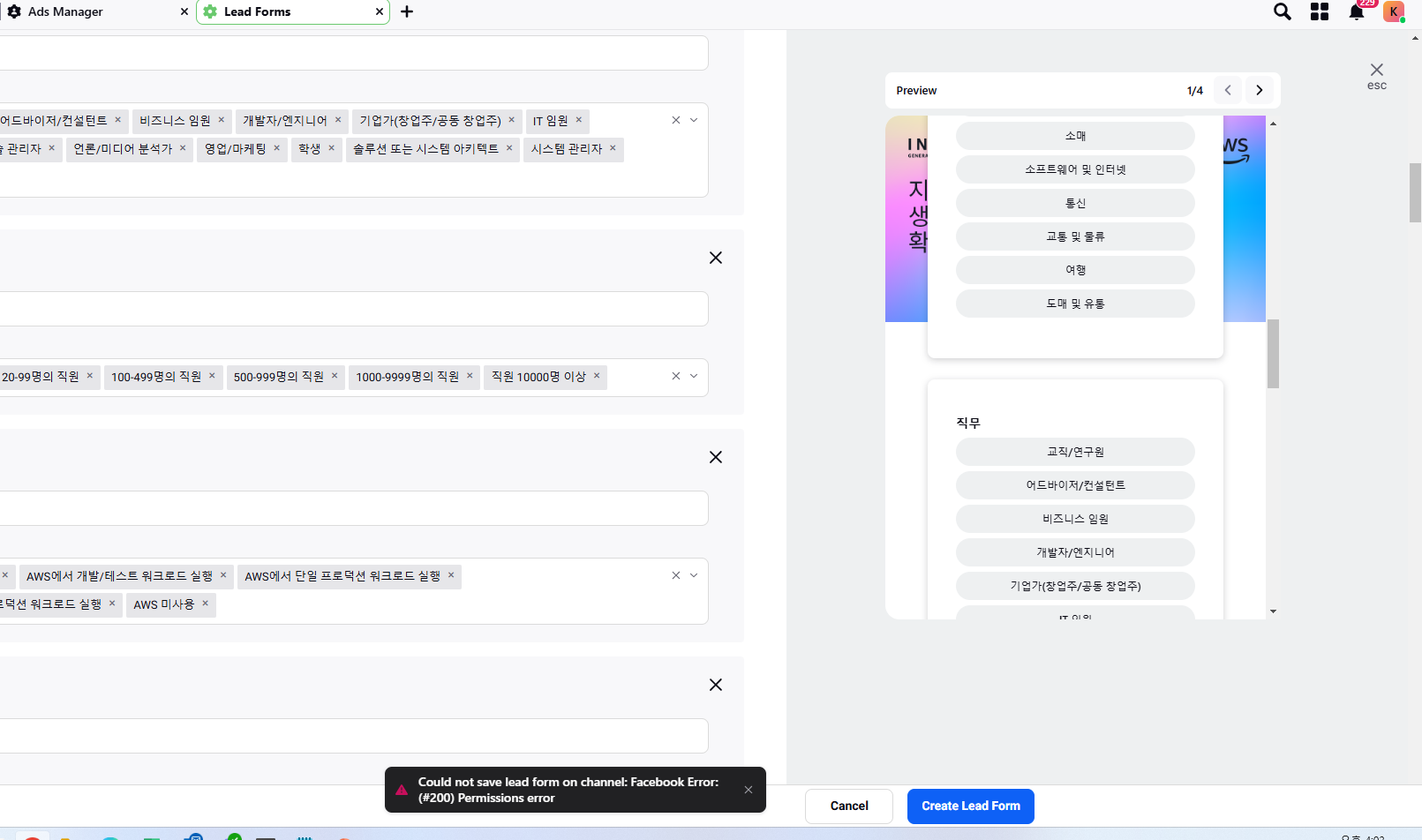Clear all job role tags
The height and width of the screenshot is (840, 1422).
676,120
